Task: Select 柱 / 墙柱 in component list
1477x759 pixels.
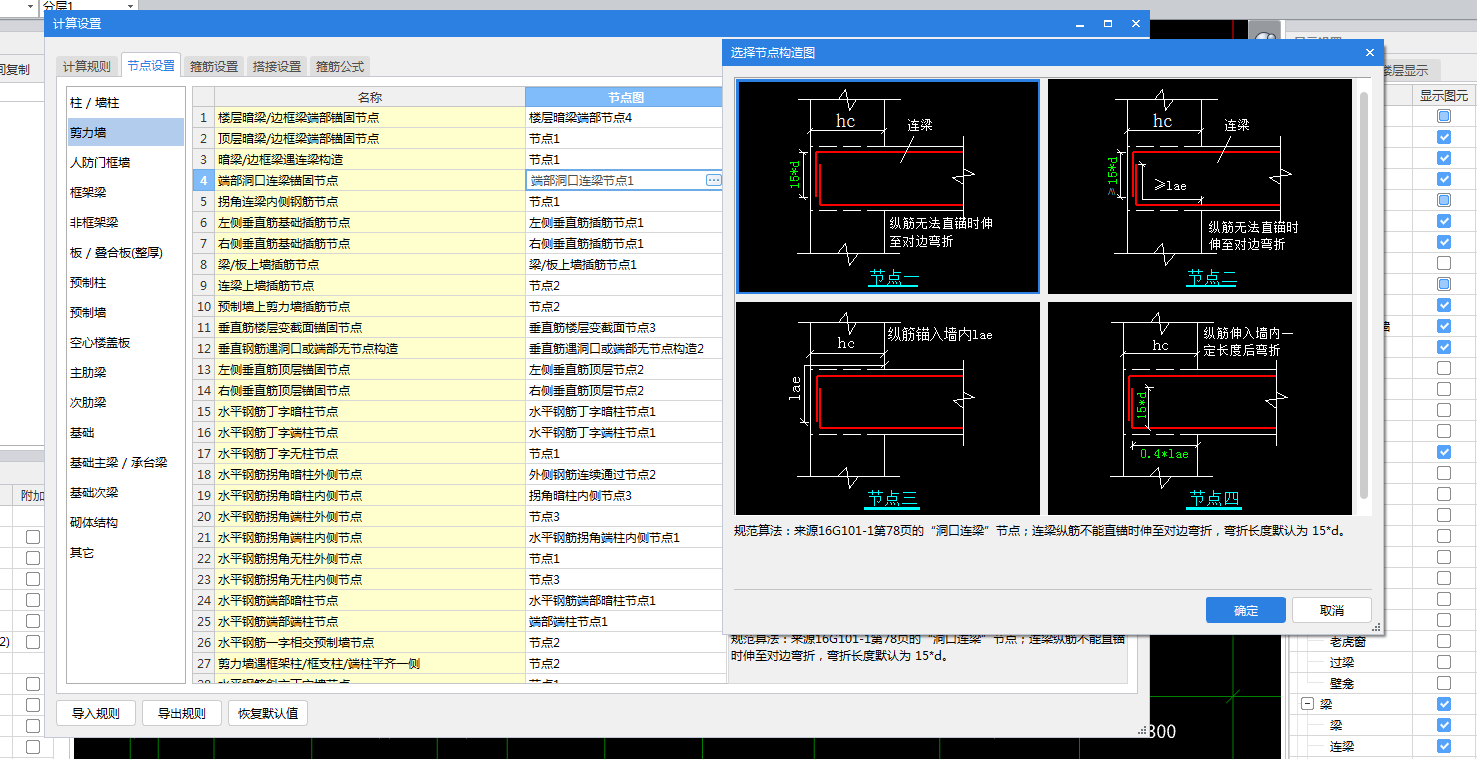Action: point(125,103)
